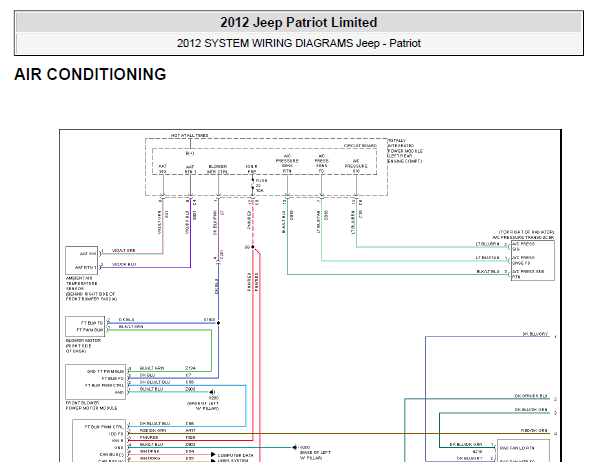
Task: Click the 'BLOWER MTR CTRL' pin label
Action: click(217, 169)
